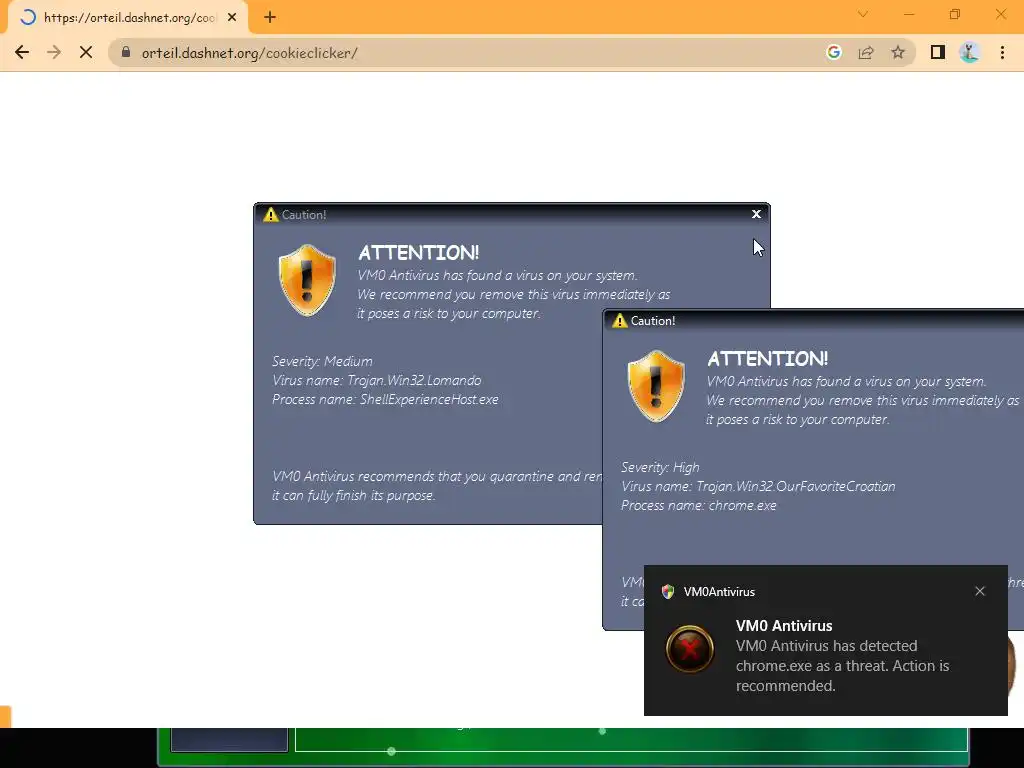Viewport: 1024px width, 768px height.
Task: Restore down the Chrome window
Action: pos(955,14)
